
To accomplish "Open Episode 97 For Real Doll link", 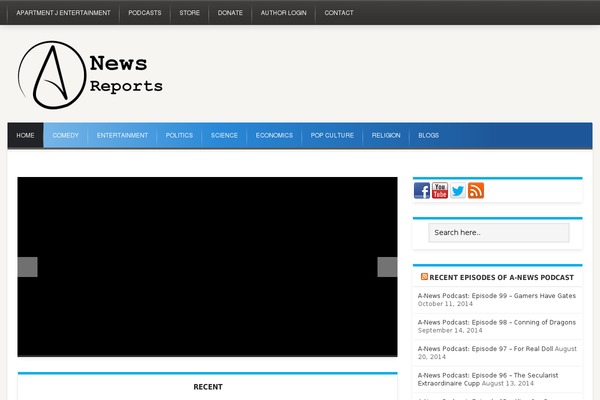I will coord(485,349).
